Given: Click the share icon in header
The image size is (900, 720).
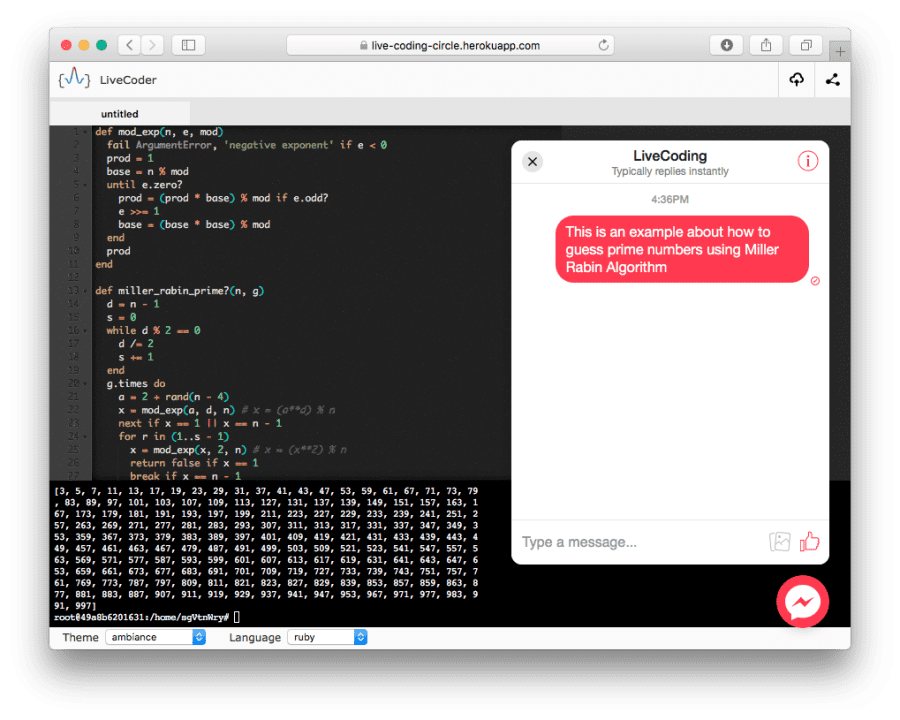Looking at the screenshot, I should 832,80.
